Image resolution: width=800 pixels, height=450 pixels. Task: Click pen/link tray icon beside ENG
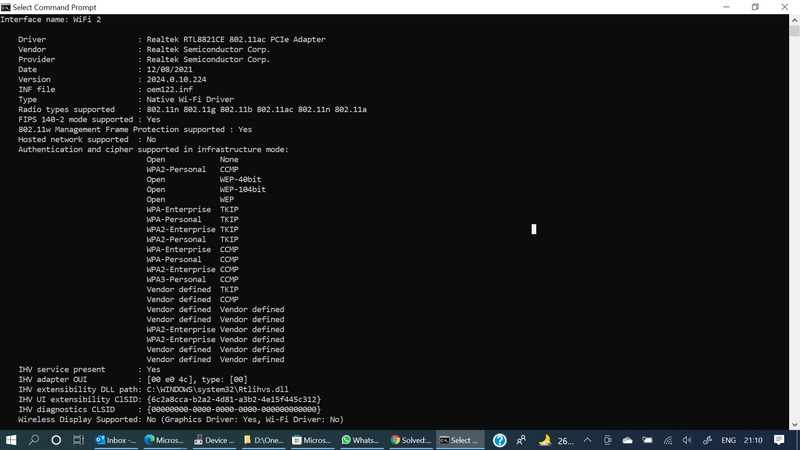point(707,440)
